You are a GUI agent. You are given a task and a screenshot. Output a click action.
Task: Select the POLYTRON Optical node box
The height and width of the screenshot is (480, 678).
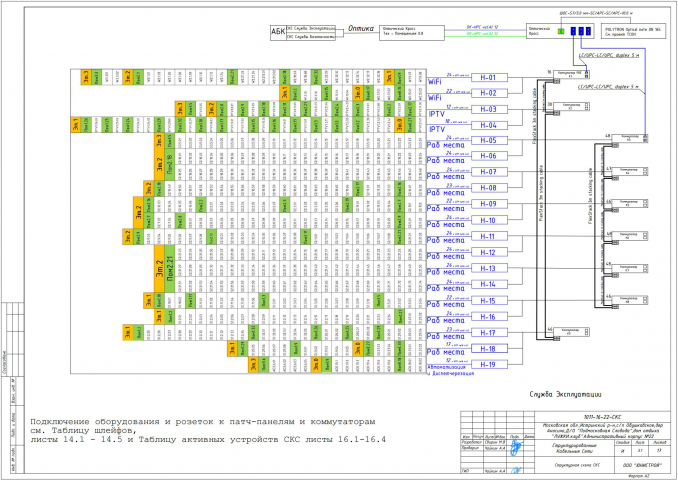pyautogui.click(x=633, y=32)
